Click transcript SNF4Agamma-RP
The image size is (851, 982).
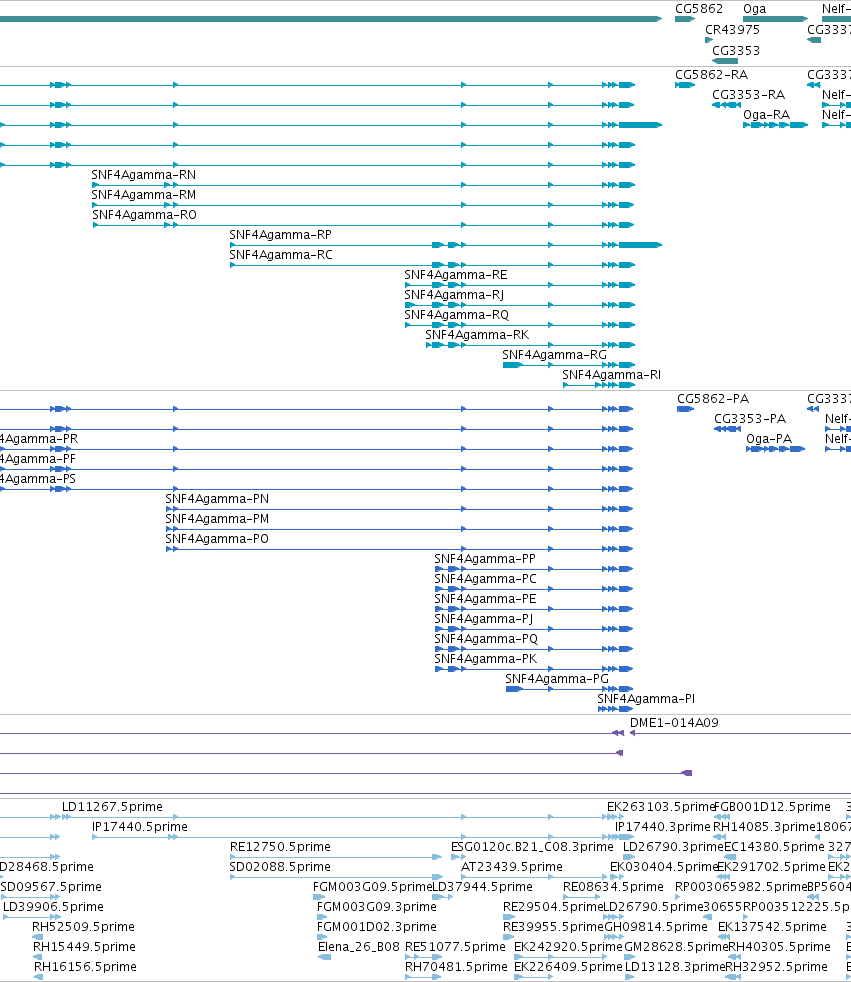pyautogui.click(x=280, y=235)
